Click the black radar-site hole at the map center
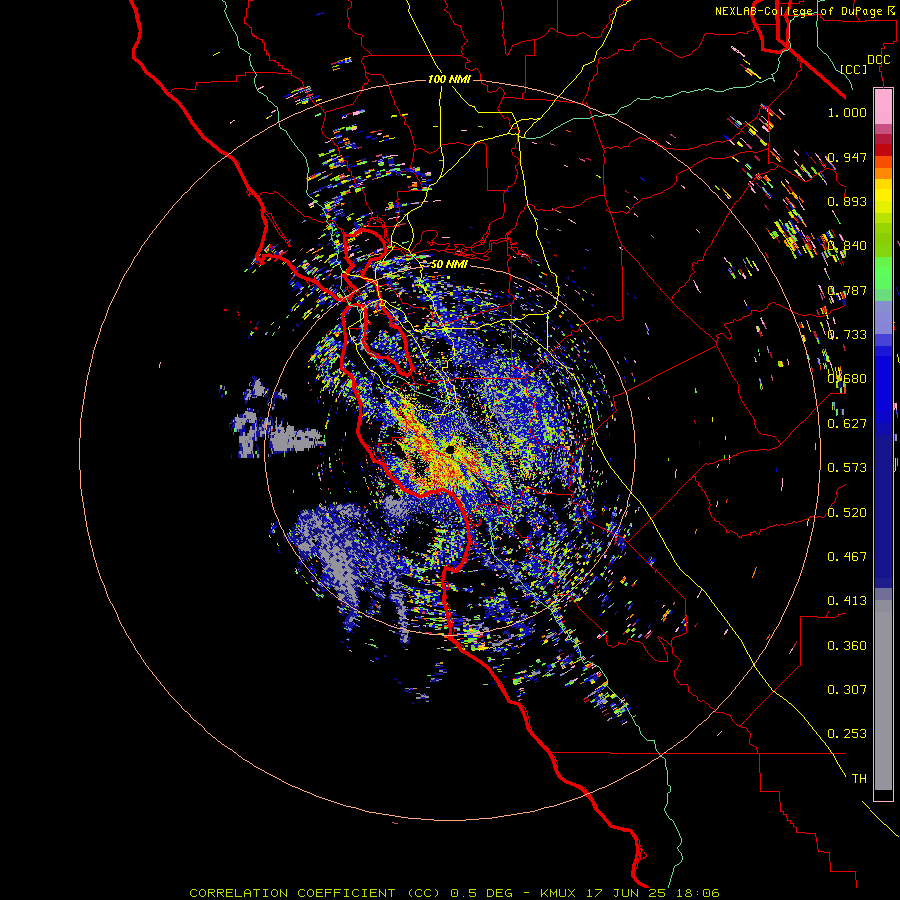This screenshot has height=900, width=900. coord(450,449)
